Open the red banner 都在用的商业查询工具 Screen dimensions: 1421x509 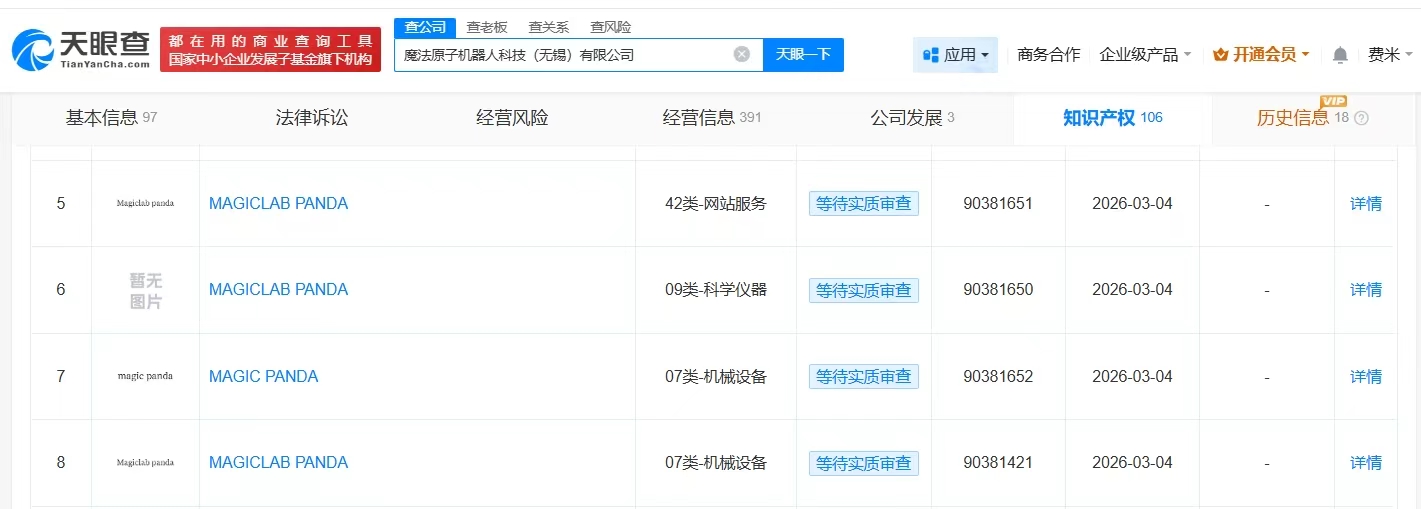(x=270, y=50)
